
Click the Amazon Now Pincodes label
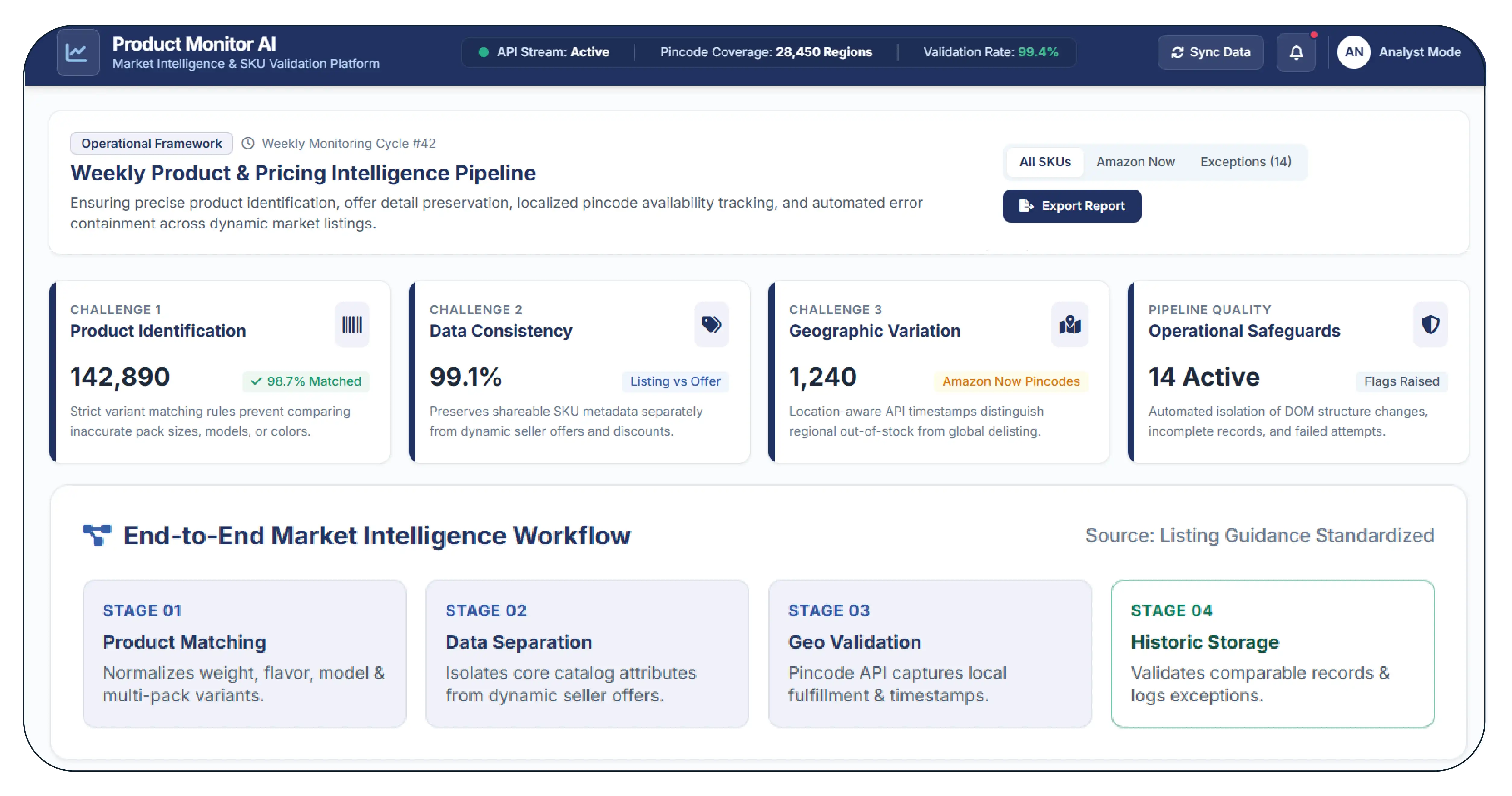click(x=1011, y=381)
